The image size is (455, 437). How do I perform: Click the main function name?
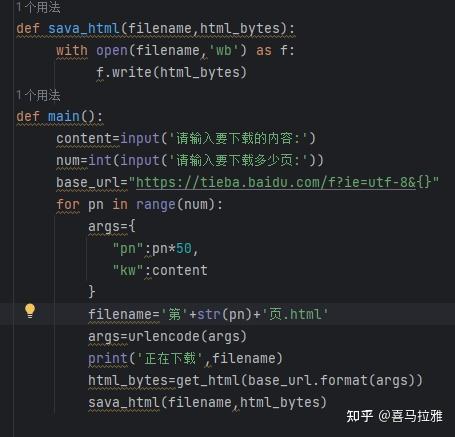pyautogui.click(x=64, y=116)
